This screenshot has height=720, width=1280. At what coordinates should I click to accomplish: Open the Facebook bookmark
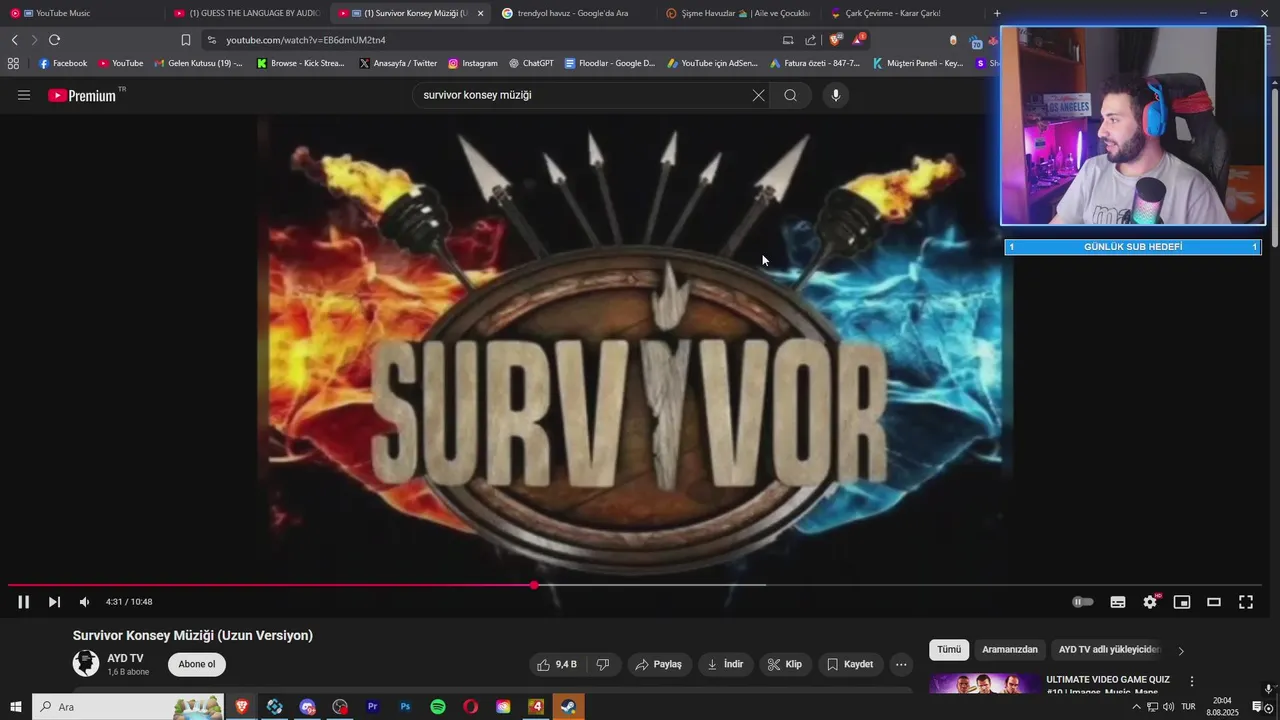[x=63, y=63]
